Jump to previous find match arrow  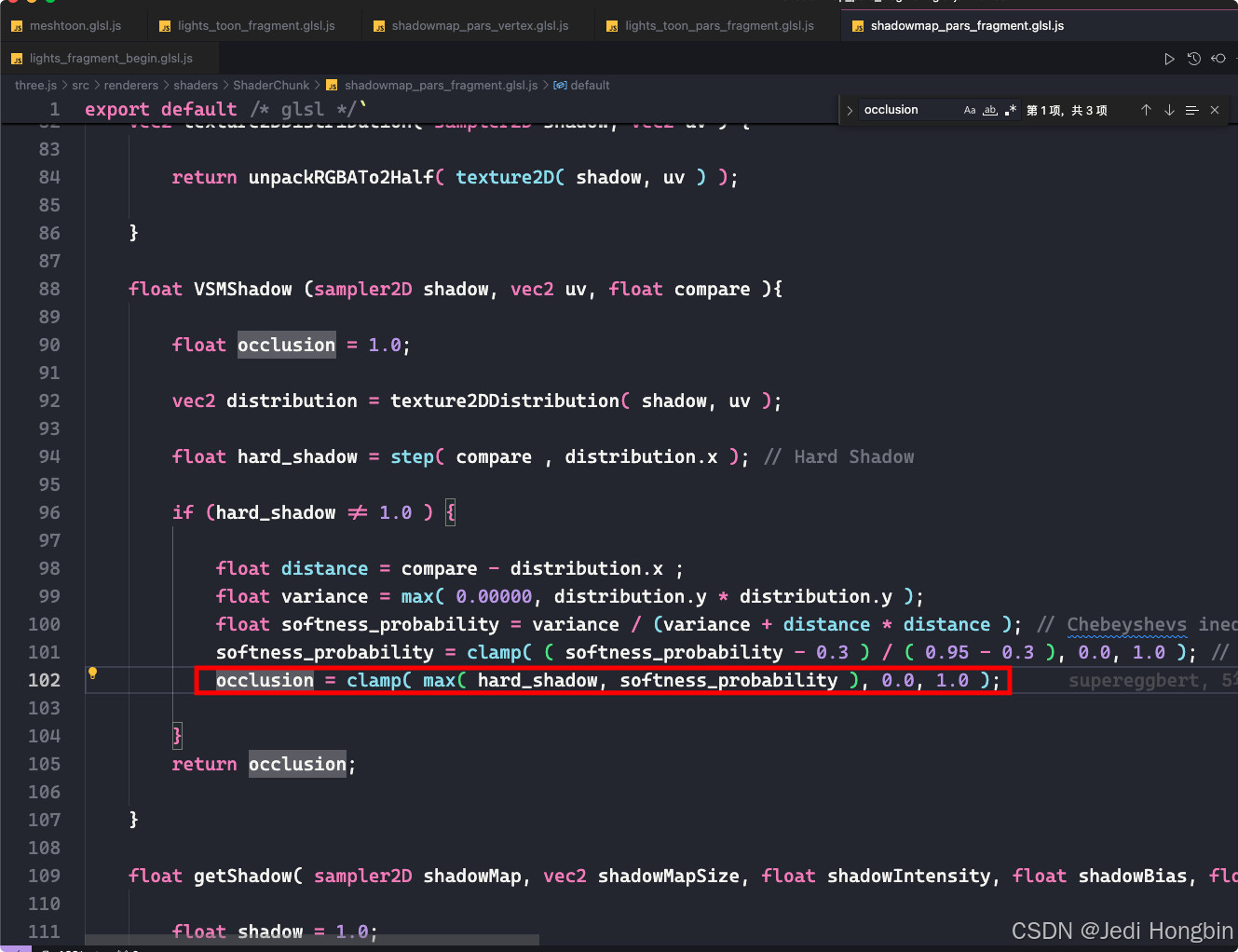(1146, 110)
